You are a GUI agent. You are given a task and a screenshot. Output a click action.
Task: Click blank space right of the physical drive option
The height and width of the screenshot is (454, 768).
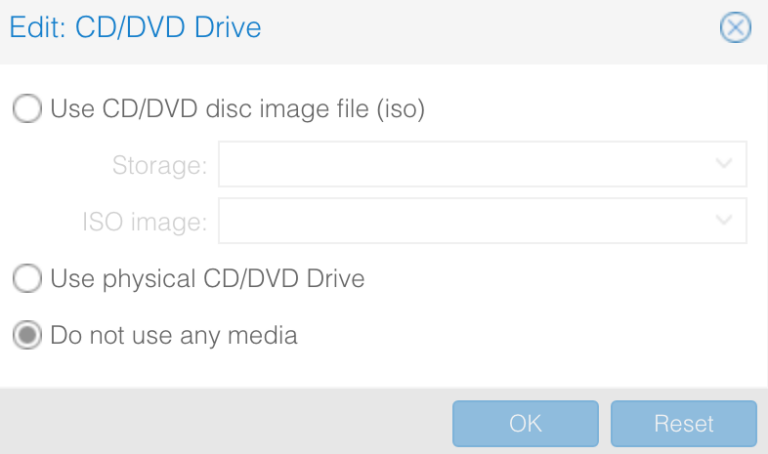560,278
